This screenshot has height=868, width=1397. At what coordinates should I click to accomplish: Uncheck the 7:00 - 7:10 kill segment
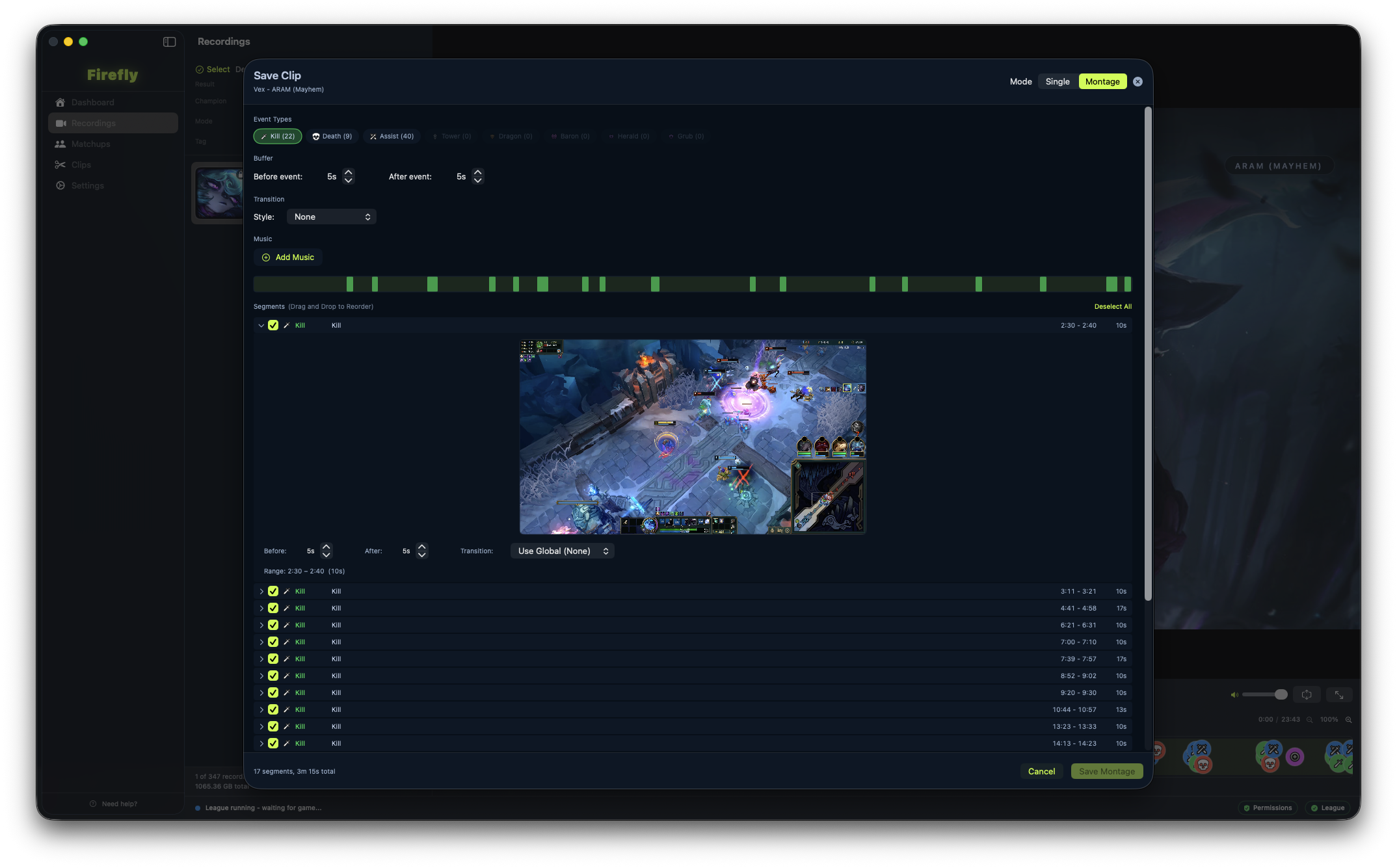pyautogui.click(x=273, y=642)
